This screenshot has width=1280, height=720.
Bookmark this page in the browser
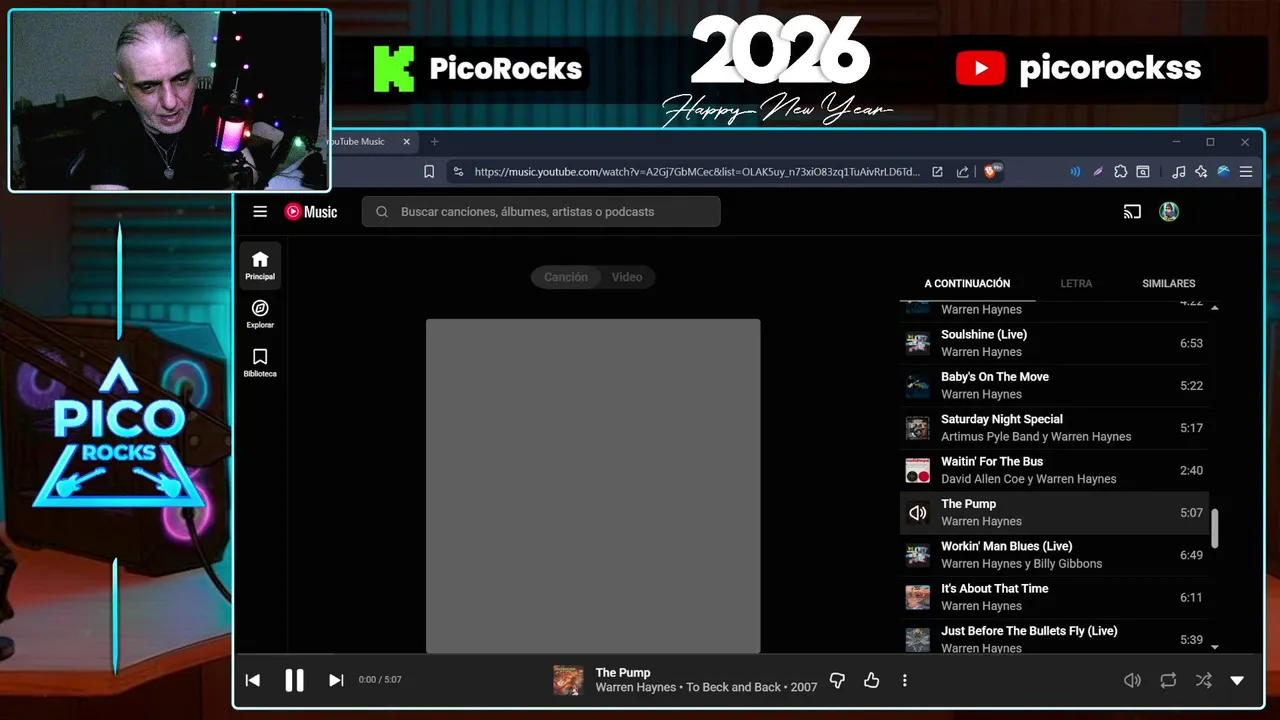[x=429, y=172]
